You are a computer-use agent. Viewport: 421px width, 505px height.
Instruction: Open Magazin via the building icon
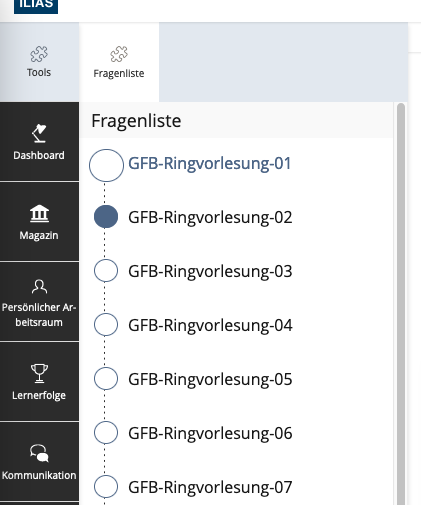click(39, 213)
